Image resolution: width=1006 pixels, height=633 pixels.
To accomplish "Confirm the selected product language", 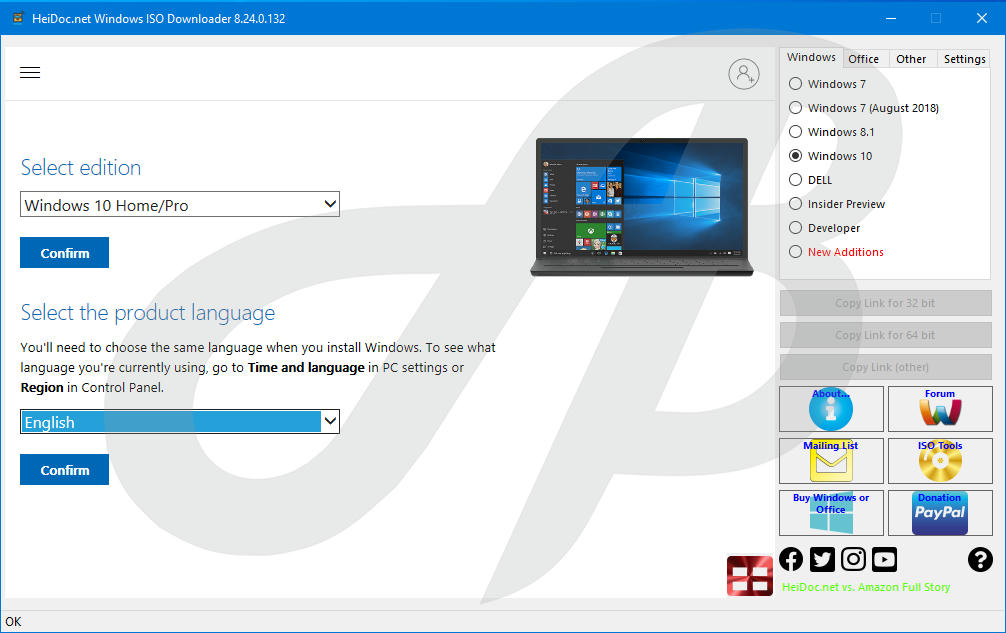I will click(64, 469).
